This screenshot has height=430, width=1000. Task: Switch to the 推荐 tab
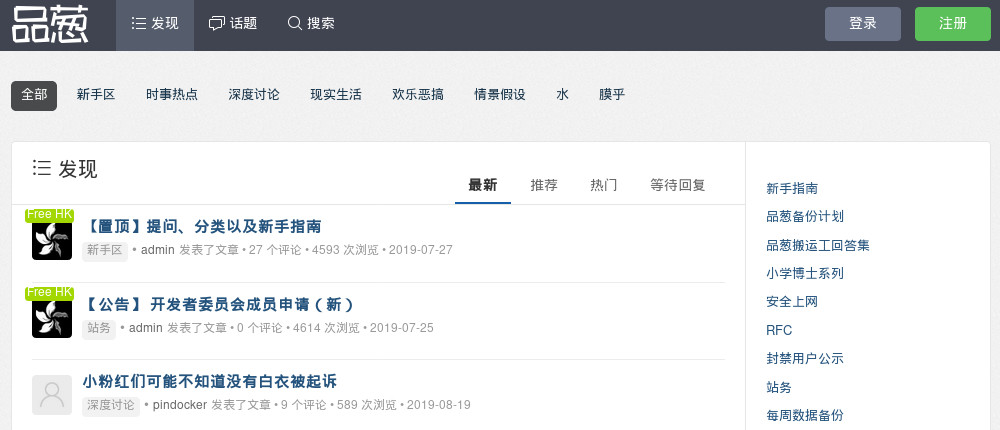click(x=544, y=186)
